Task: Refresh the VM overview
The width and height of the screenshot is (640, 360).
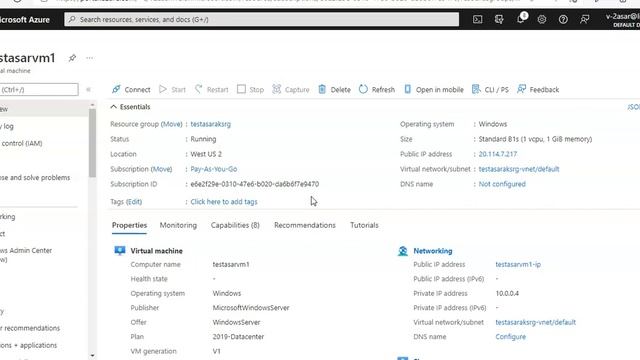Action: coord(377,89)
